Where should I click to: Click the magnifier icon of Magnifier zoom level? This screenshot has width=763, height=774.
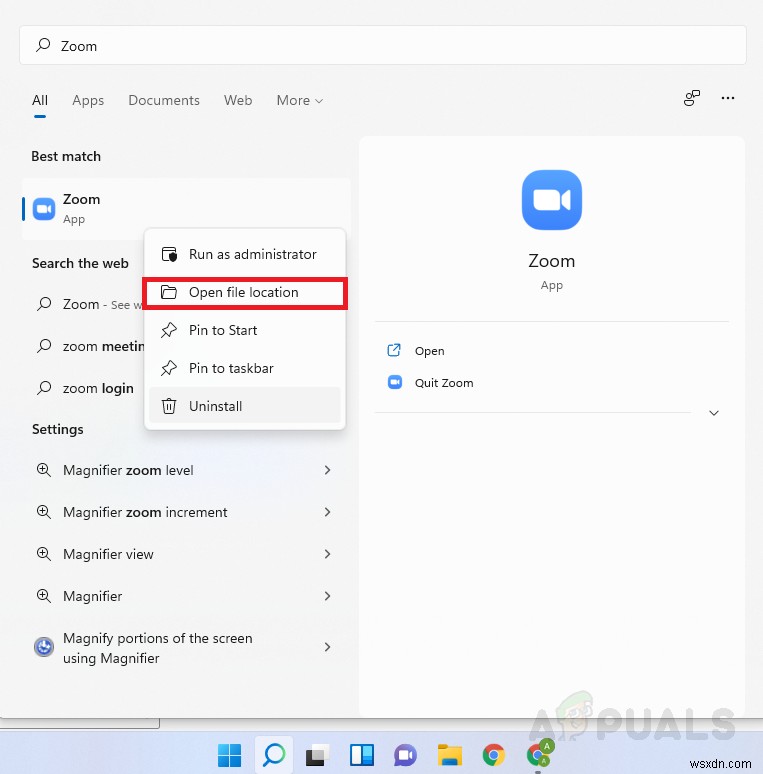coord(43,470)
